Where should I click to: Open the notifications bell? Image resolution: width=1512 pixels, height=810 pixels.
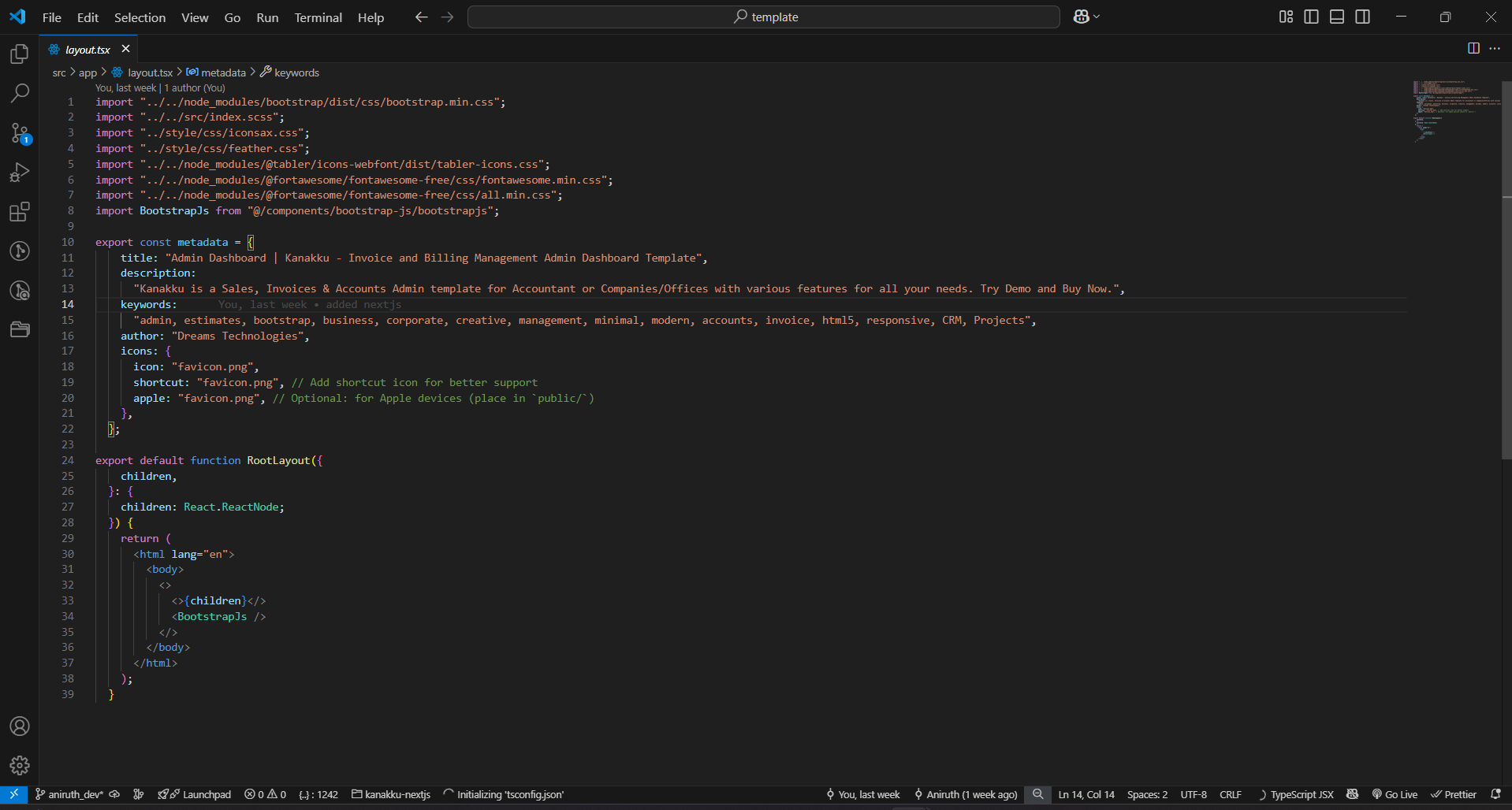tap(1495, 794)
